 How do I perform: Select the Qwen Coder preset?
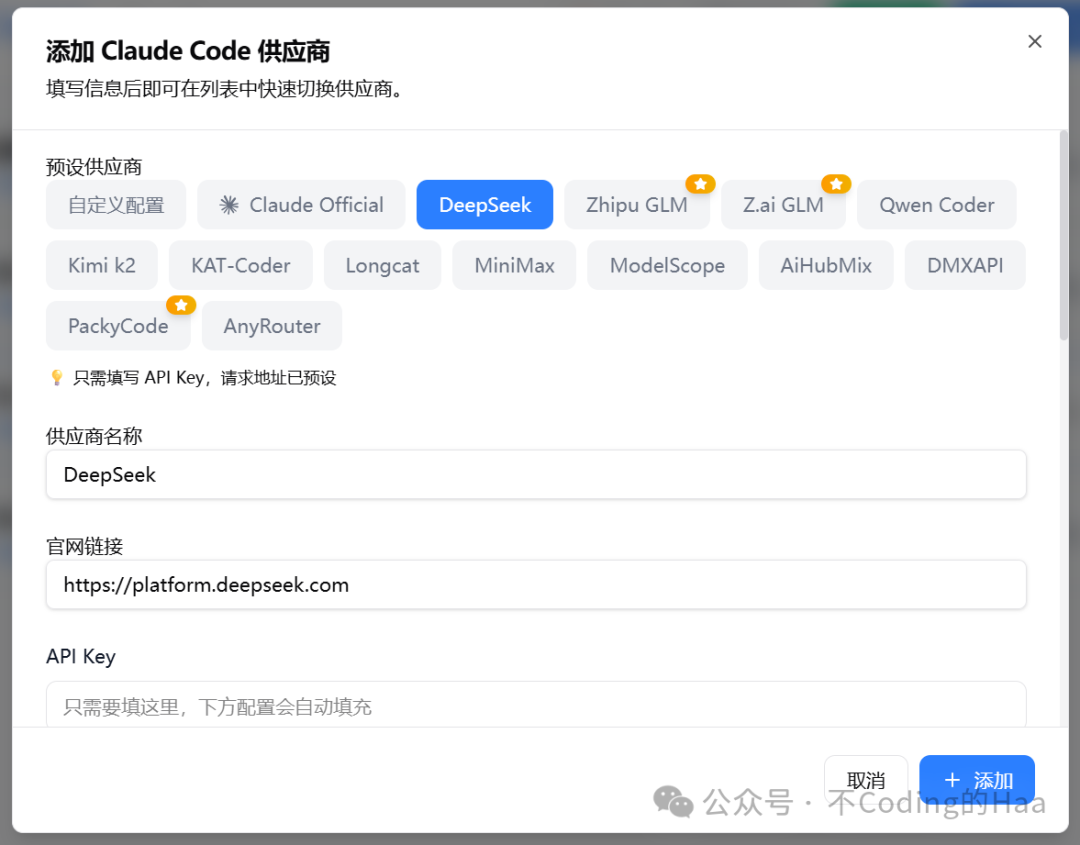pyautogui.click(x=937, y=205)
